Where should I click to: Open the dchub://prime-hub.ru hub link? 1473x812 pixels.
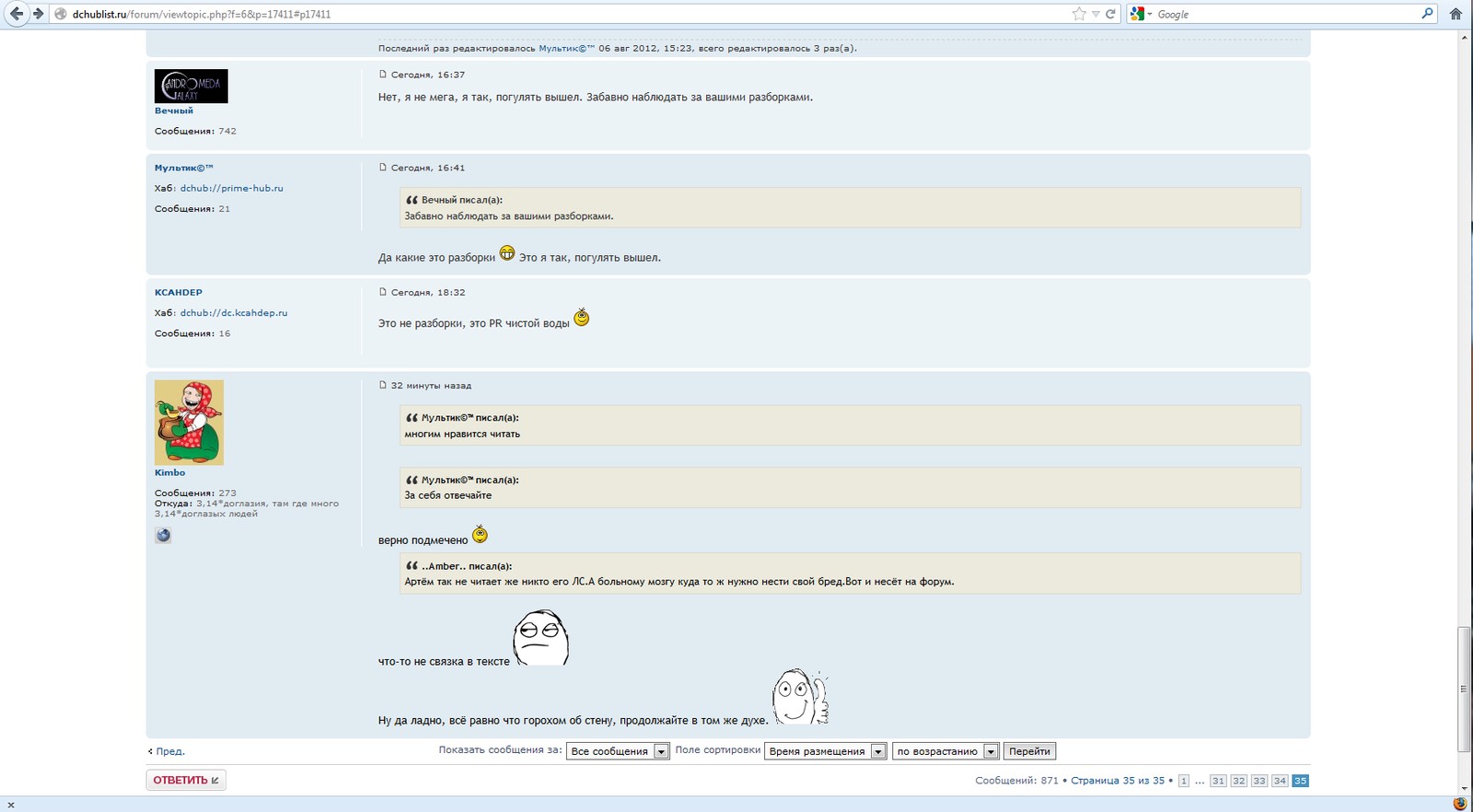(x=231, y=188)
